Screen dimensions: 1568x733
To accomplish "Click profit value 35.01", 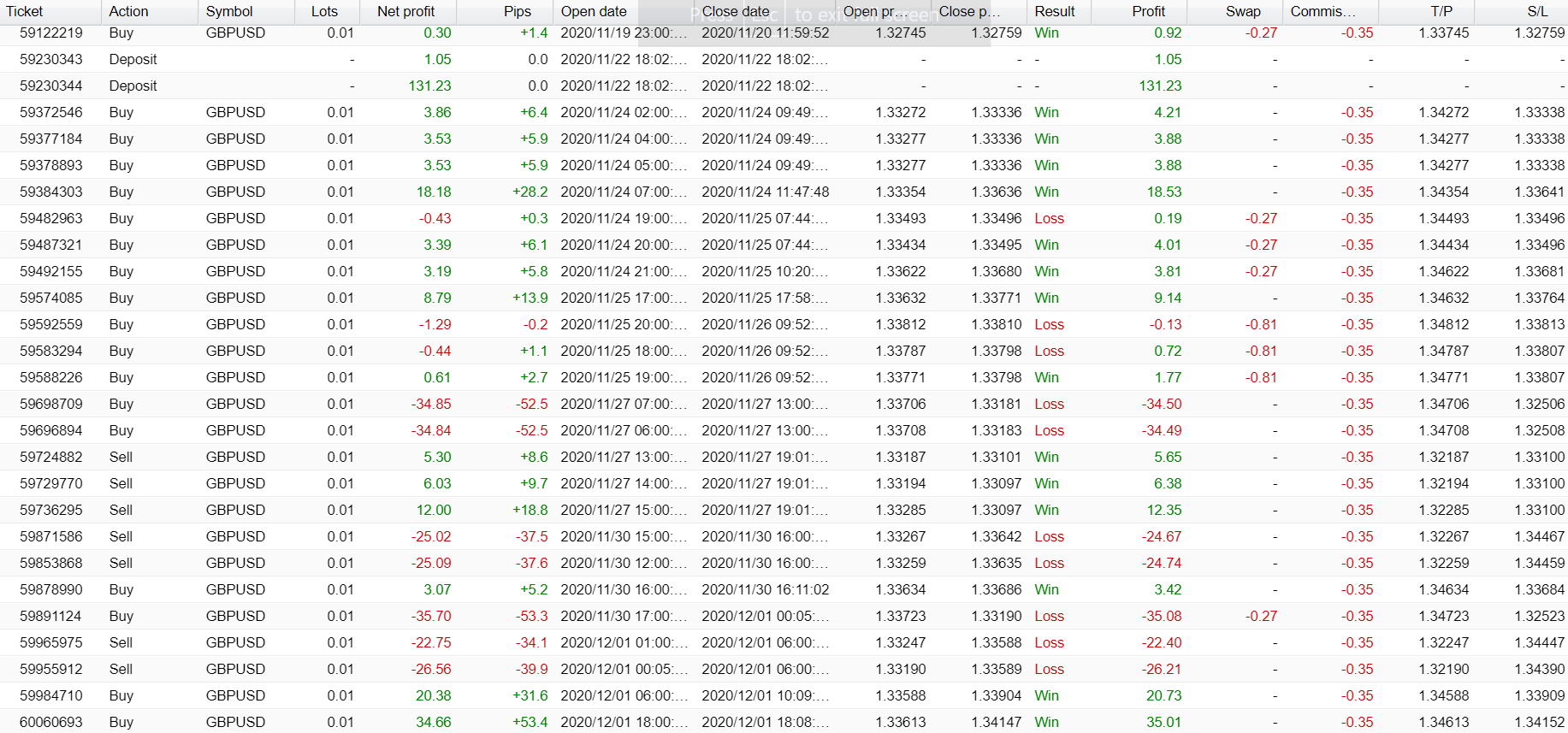I will pos(1164,722).
